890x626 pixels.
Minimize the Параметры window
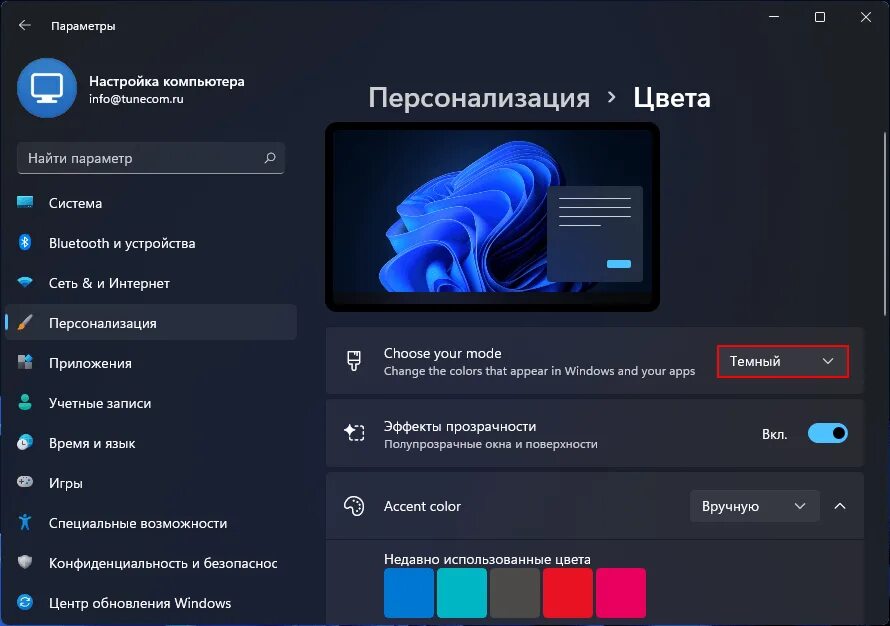click(774, 17)
